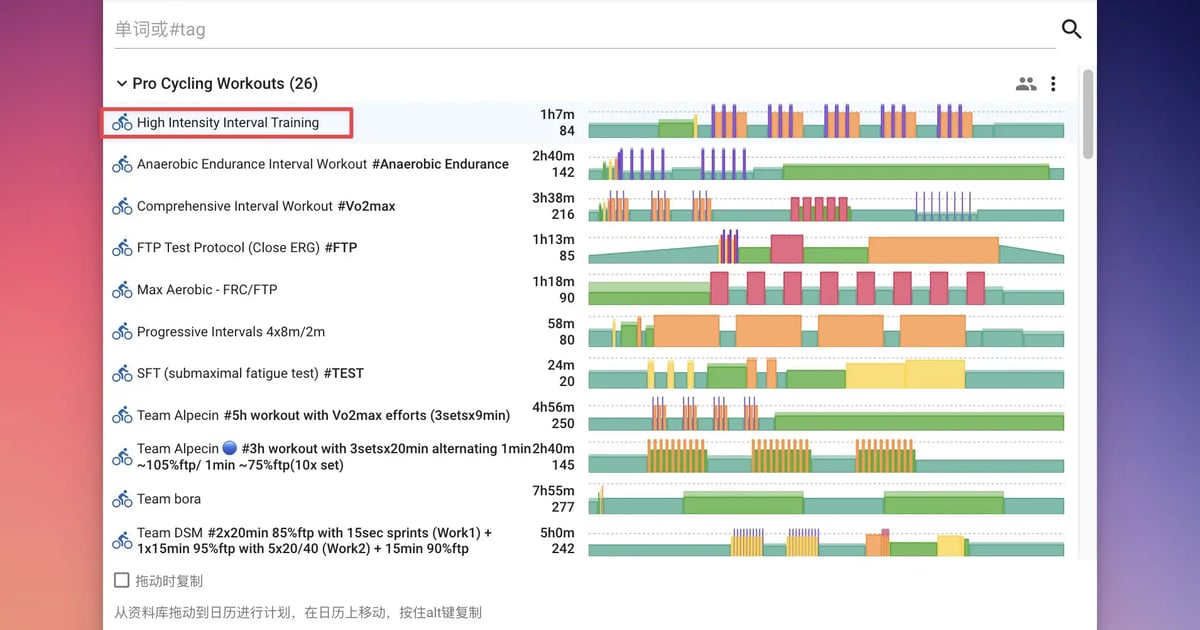
Task: Click cycling icon beside Max Aerobic - FRC/FTP
Action: tap(122, 290)
